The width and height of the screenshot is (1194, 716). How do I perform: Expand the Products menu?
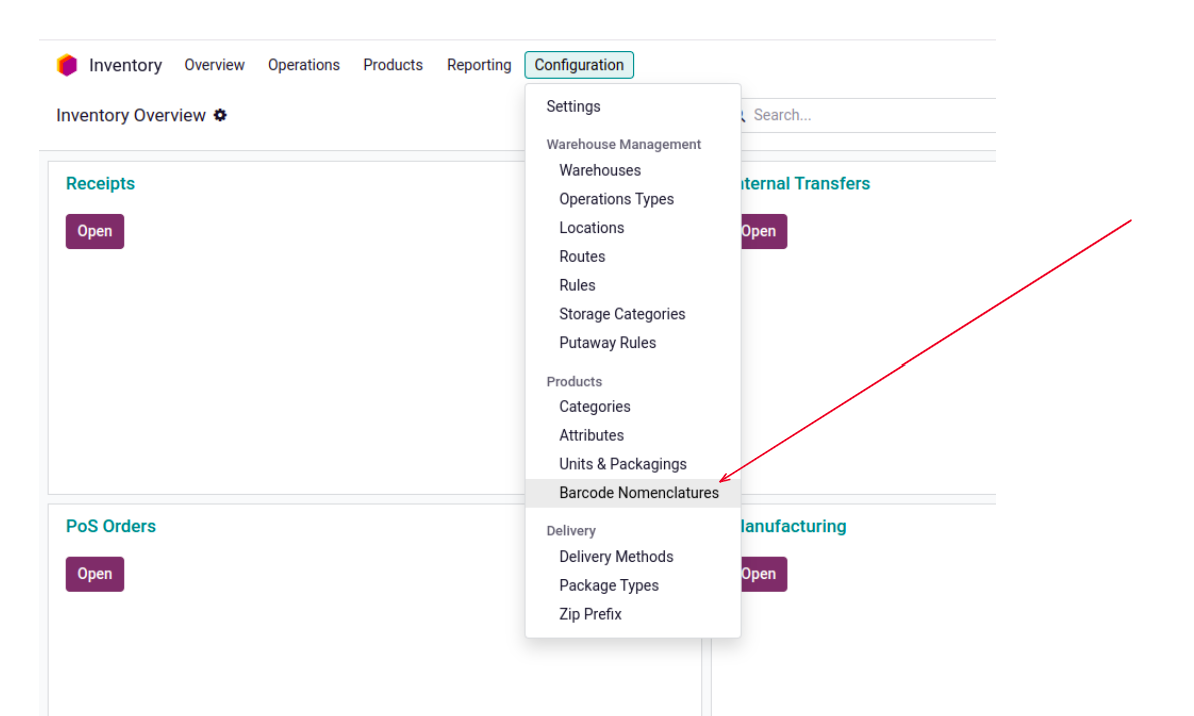pyautogui.click(x=393, y=65)
